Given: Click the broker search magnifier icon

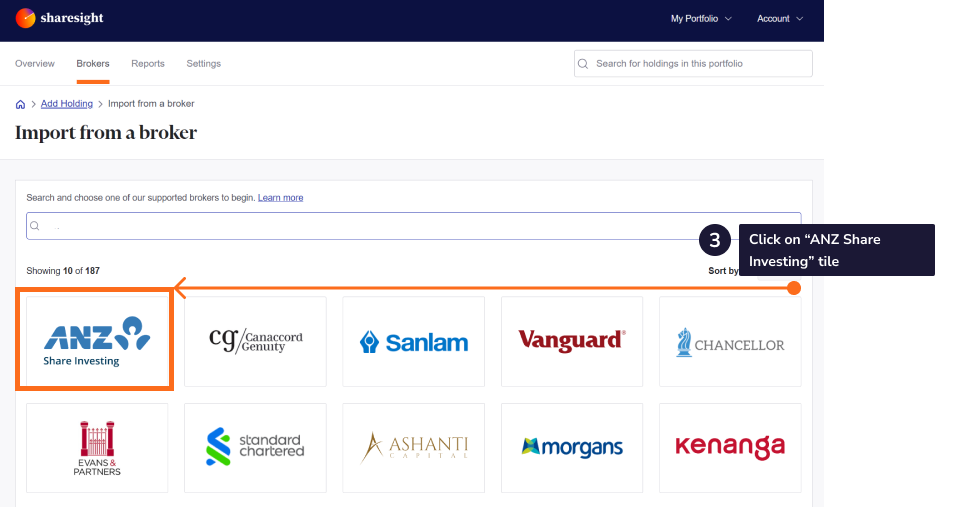Looking at the screenshot, I should coord(35,226).
